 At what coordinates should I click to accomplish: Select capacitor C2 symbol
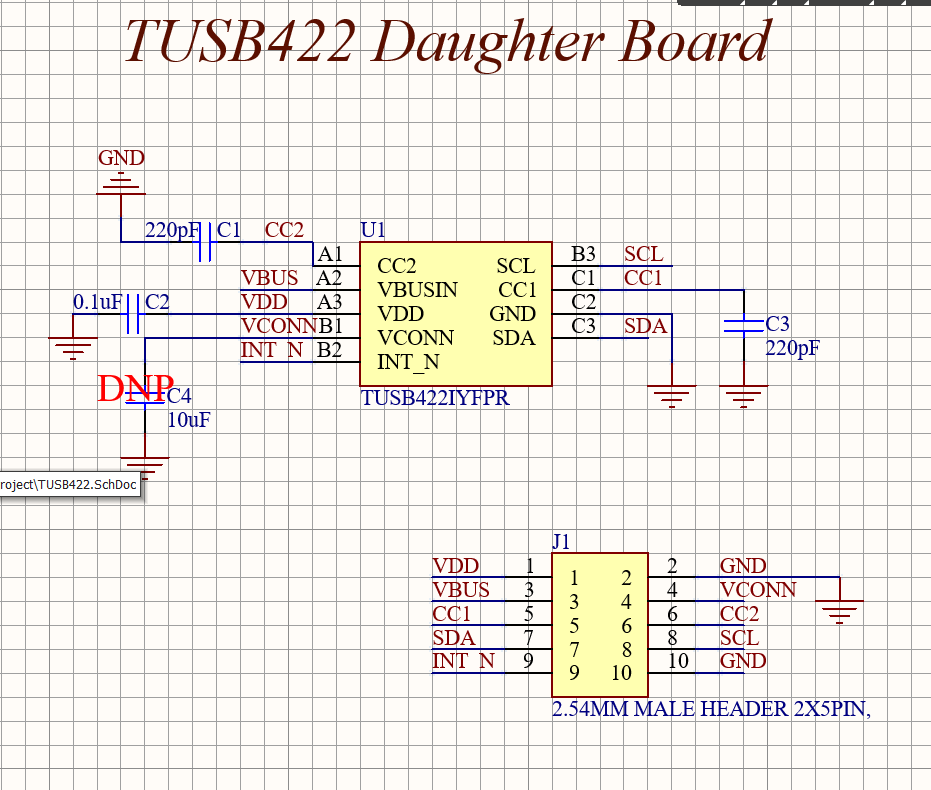click(133, 314)
